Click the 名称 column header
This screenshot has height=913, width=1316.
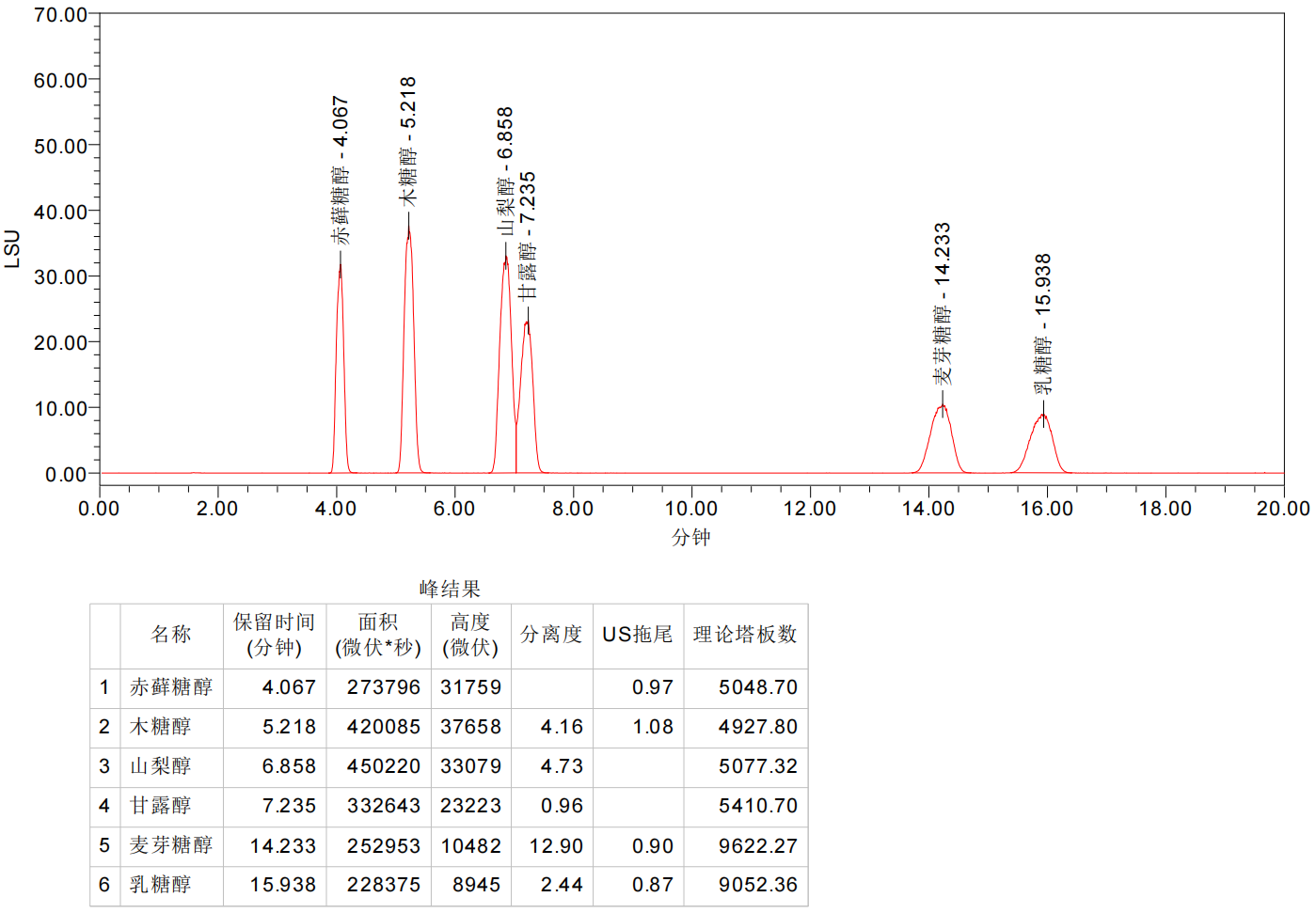[171, 635]
